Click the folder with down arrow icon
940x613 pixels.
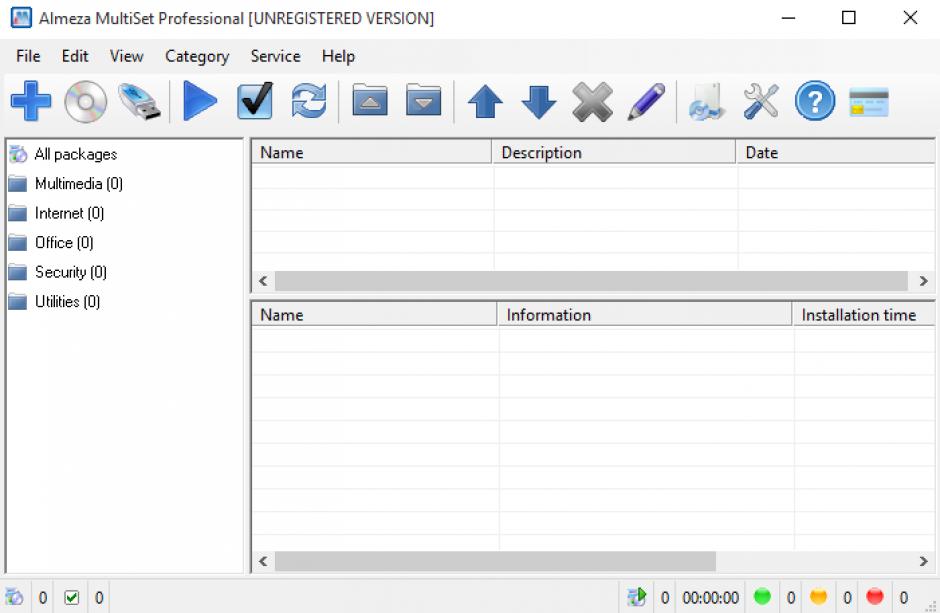click(x=424, y=100)
